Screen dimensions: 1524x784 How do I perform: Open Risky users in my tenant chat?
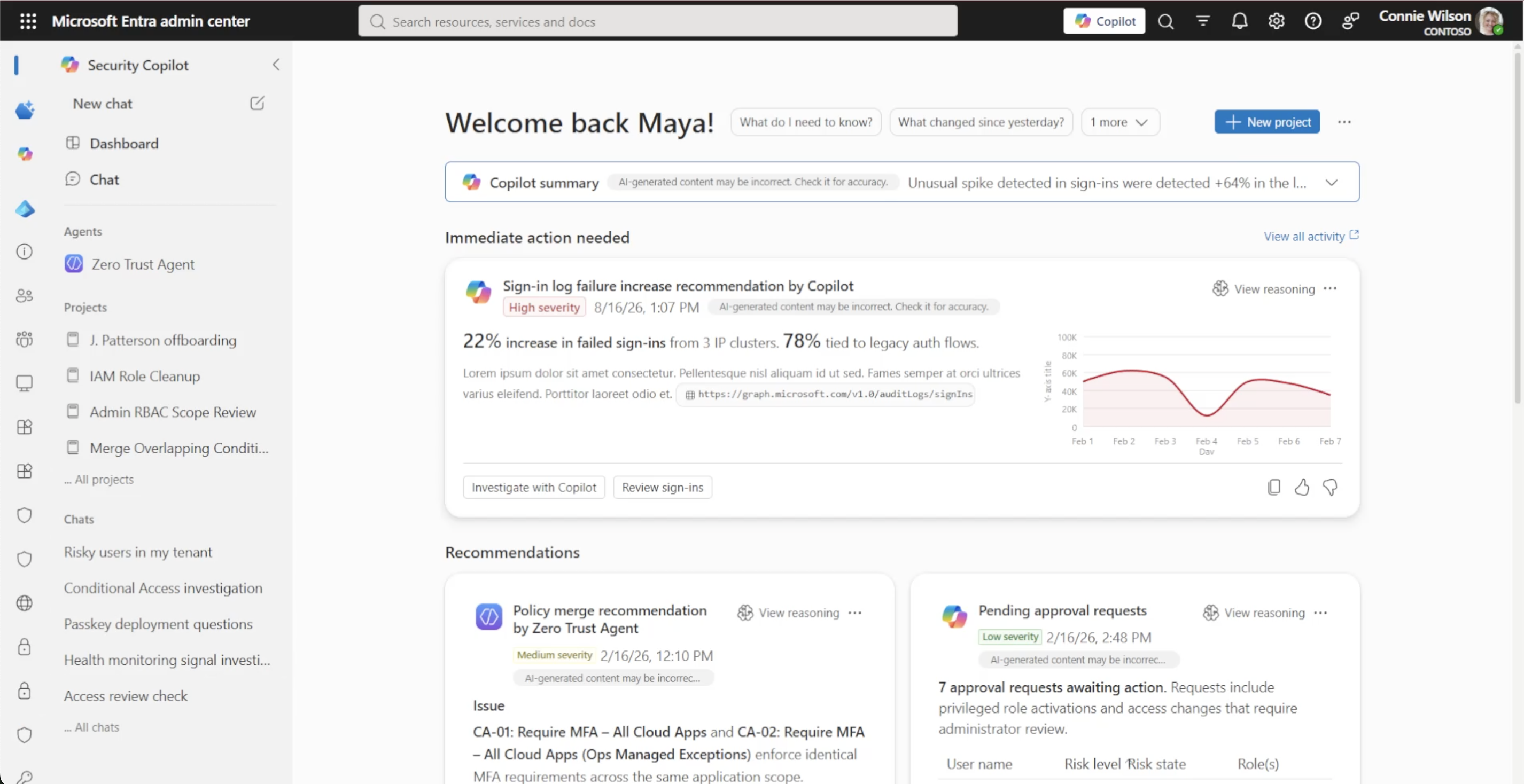(x=138, y=552)
